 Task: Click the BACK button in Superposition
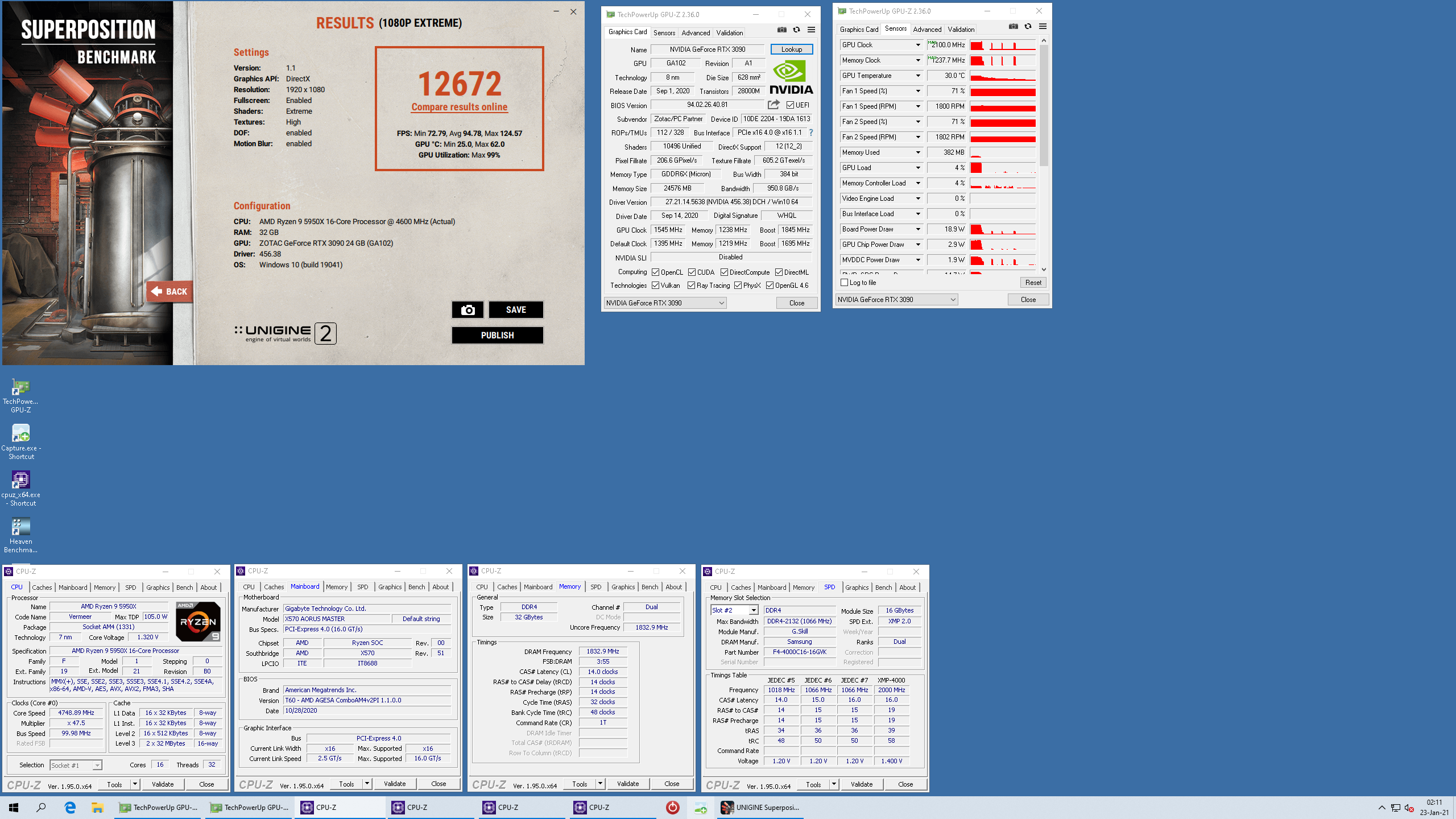pos(169,291)
